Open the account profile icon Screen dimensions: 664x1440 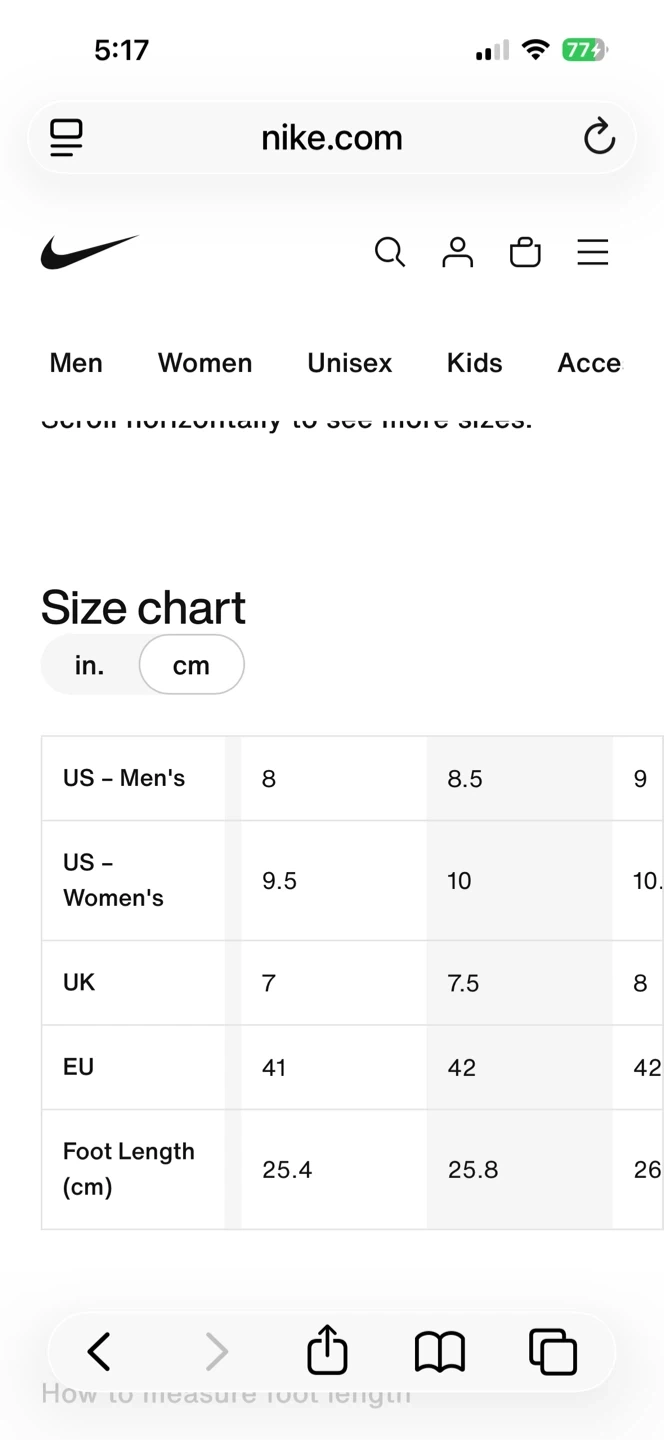click(457, 252)
